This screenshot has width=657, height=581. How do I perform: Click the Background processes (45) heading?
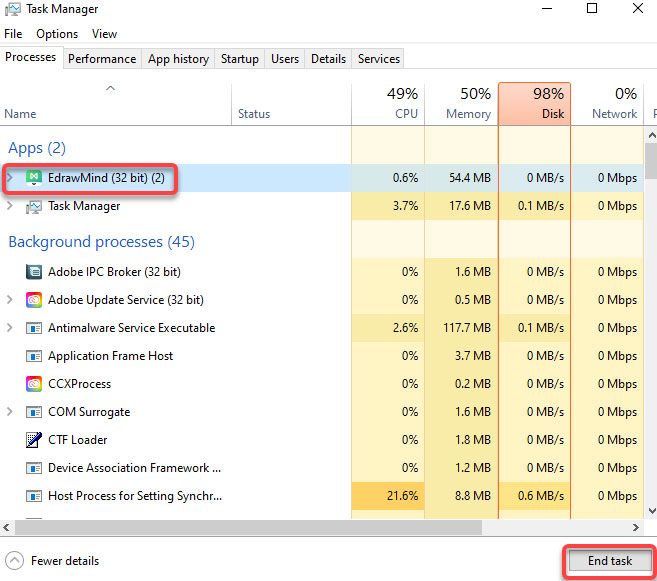(101, 242)
